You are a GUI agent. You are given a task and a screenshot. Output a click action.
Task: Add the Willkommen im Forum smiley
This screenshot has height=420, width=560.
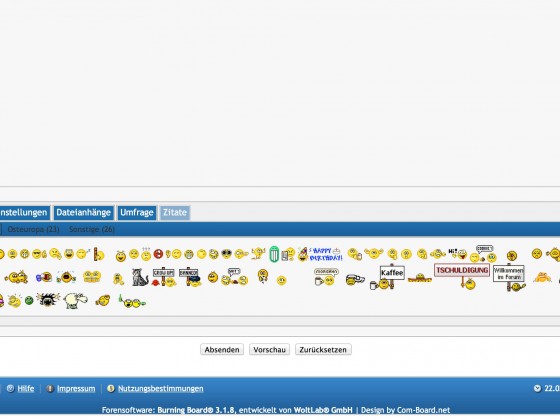(x=509, y=278)
